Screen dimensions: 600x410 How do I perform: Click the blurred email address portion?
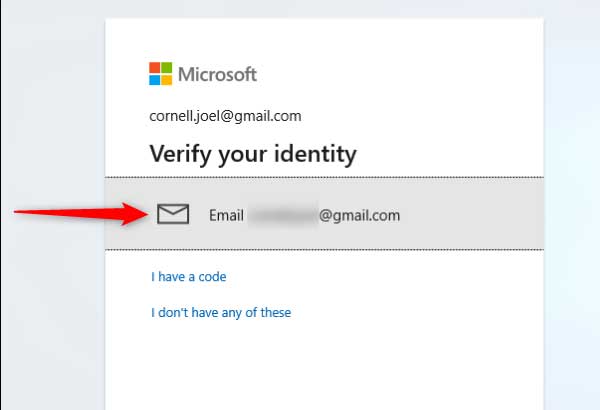tap(283, 215)
